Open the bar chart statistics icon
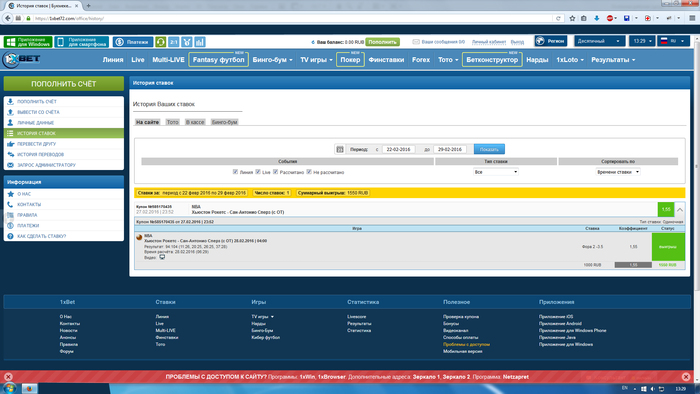The image size is (700, 394). point(200,42)
